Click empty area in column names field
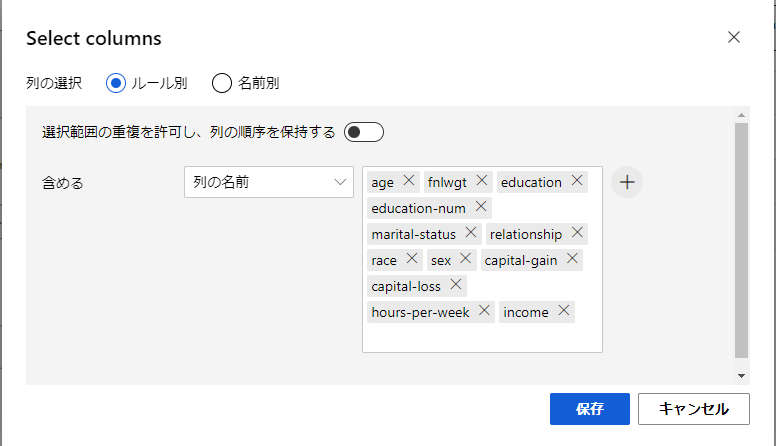Screen dimensions: 776x446 coord(480,338)
